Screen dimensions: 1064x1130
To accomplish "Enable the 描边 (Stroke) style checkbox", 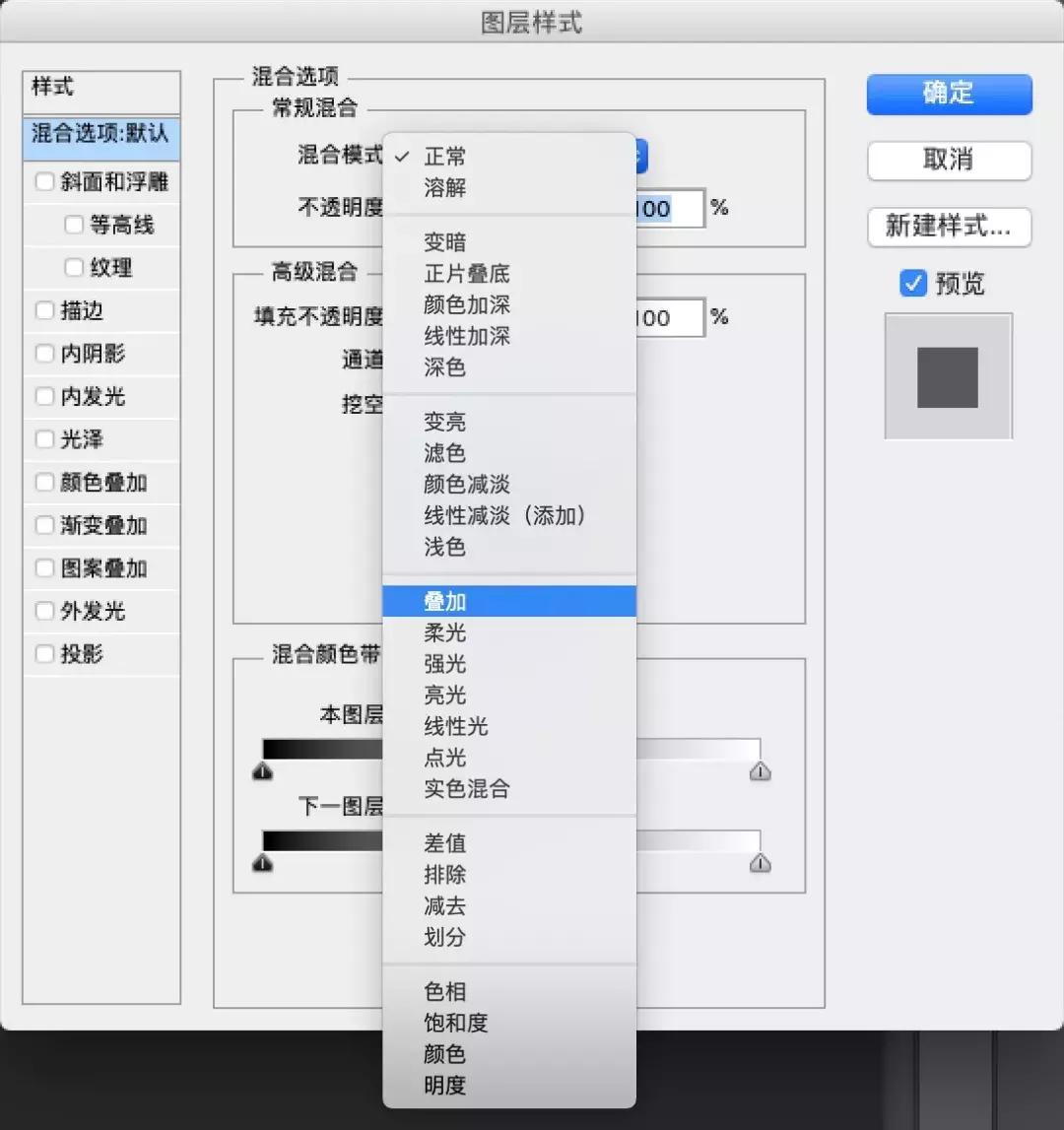I will [44, 310].
